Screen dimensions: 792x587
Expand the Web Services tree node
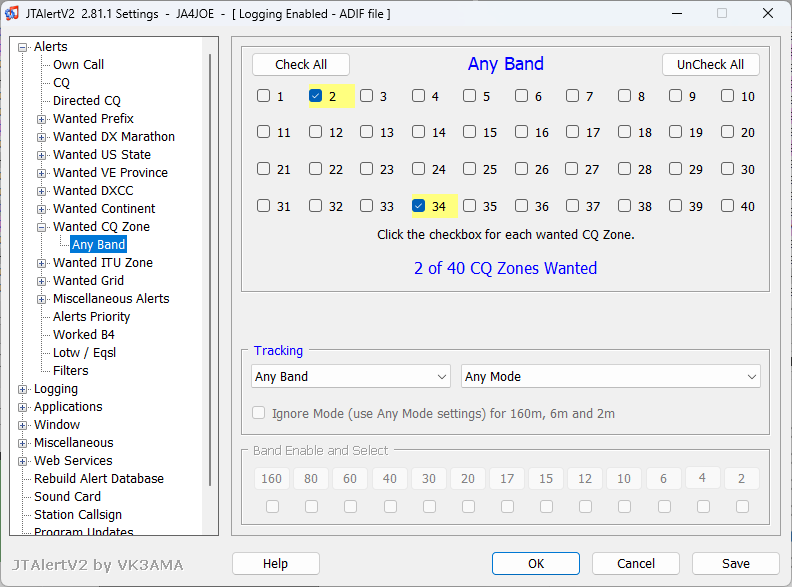22,461
